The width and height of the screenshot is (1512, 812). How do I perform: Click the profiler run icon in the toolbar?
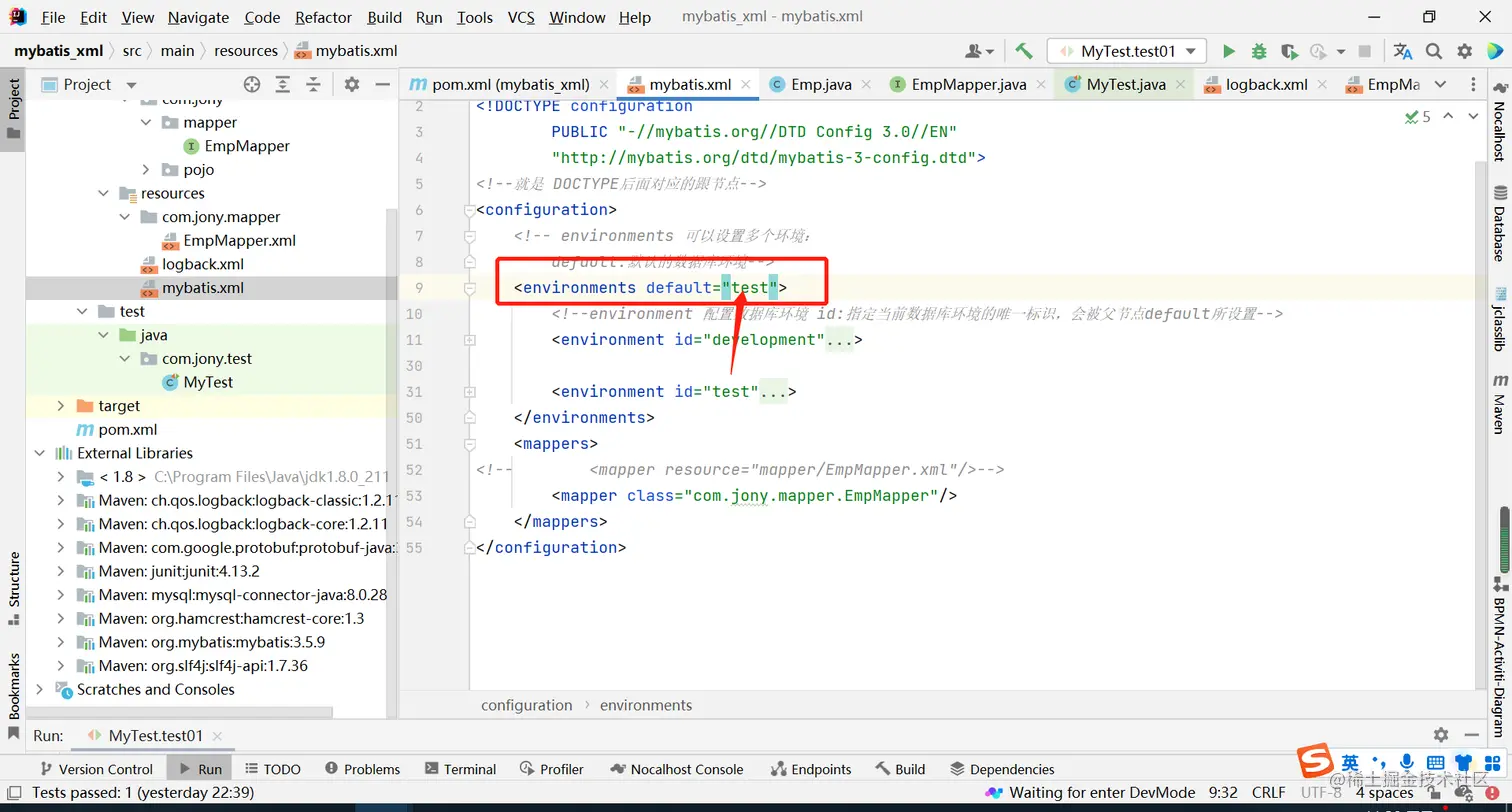point(1319,51)
